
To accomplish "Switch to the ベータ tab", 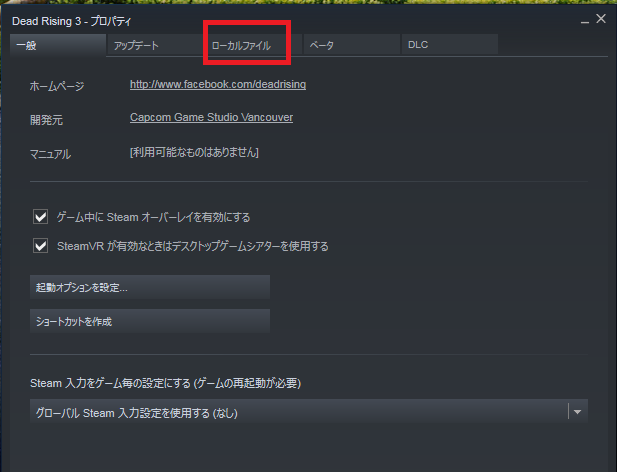I will click(351, 45).
